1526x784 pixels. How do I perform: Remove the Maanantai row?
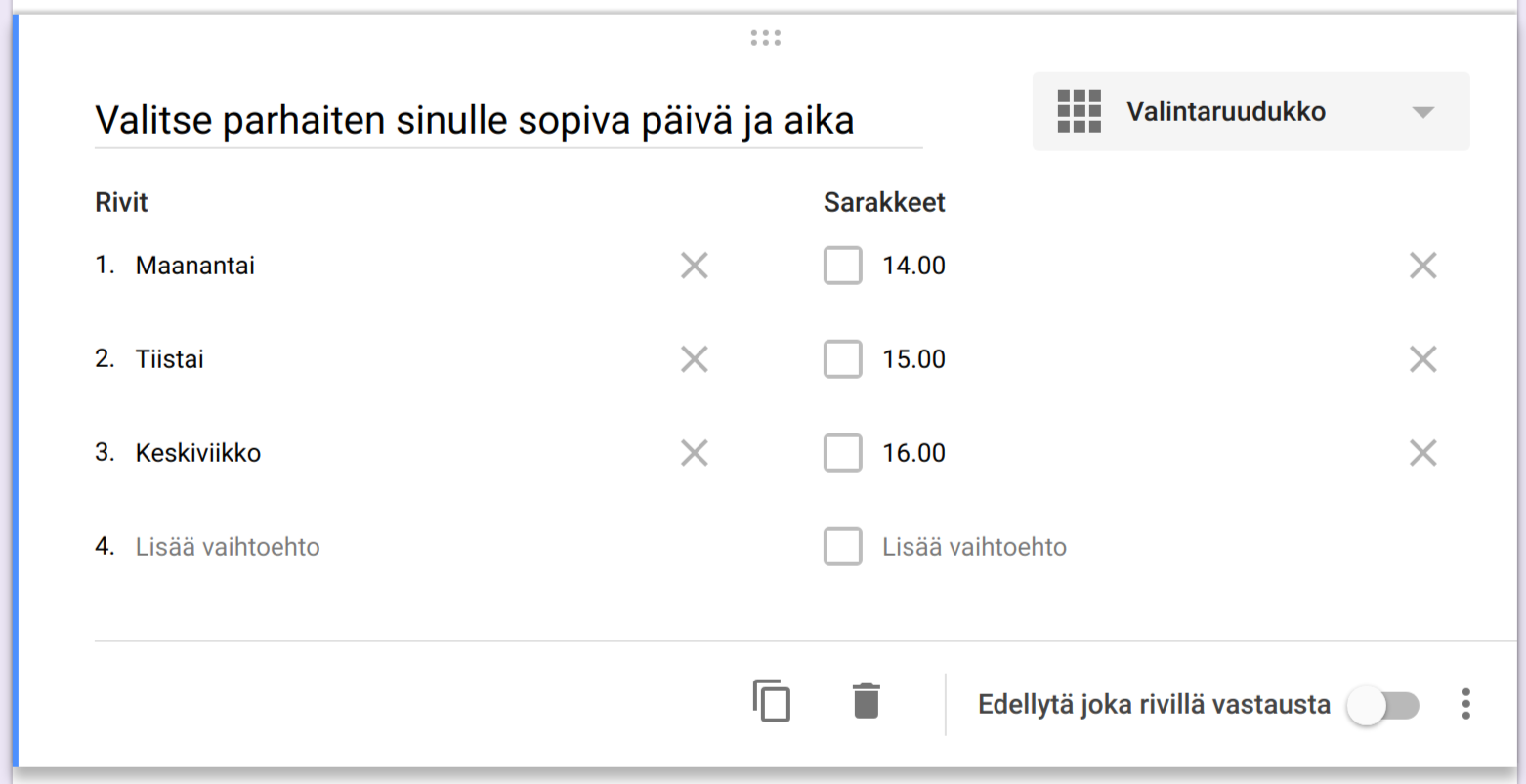tap(694, 266)
